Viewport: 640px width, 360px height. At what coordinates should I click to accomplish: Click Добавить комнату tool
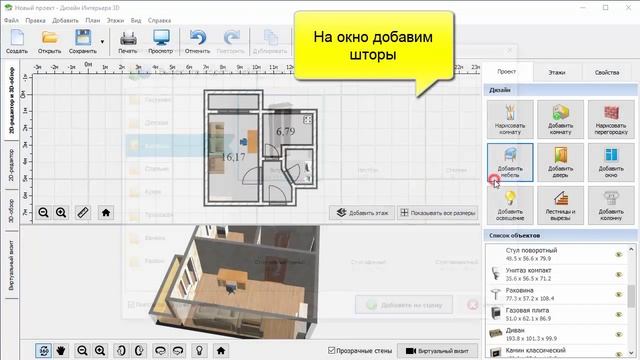pyautogui.click(x=560, y=119)
